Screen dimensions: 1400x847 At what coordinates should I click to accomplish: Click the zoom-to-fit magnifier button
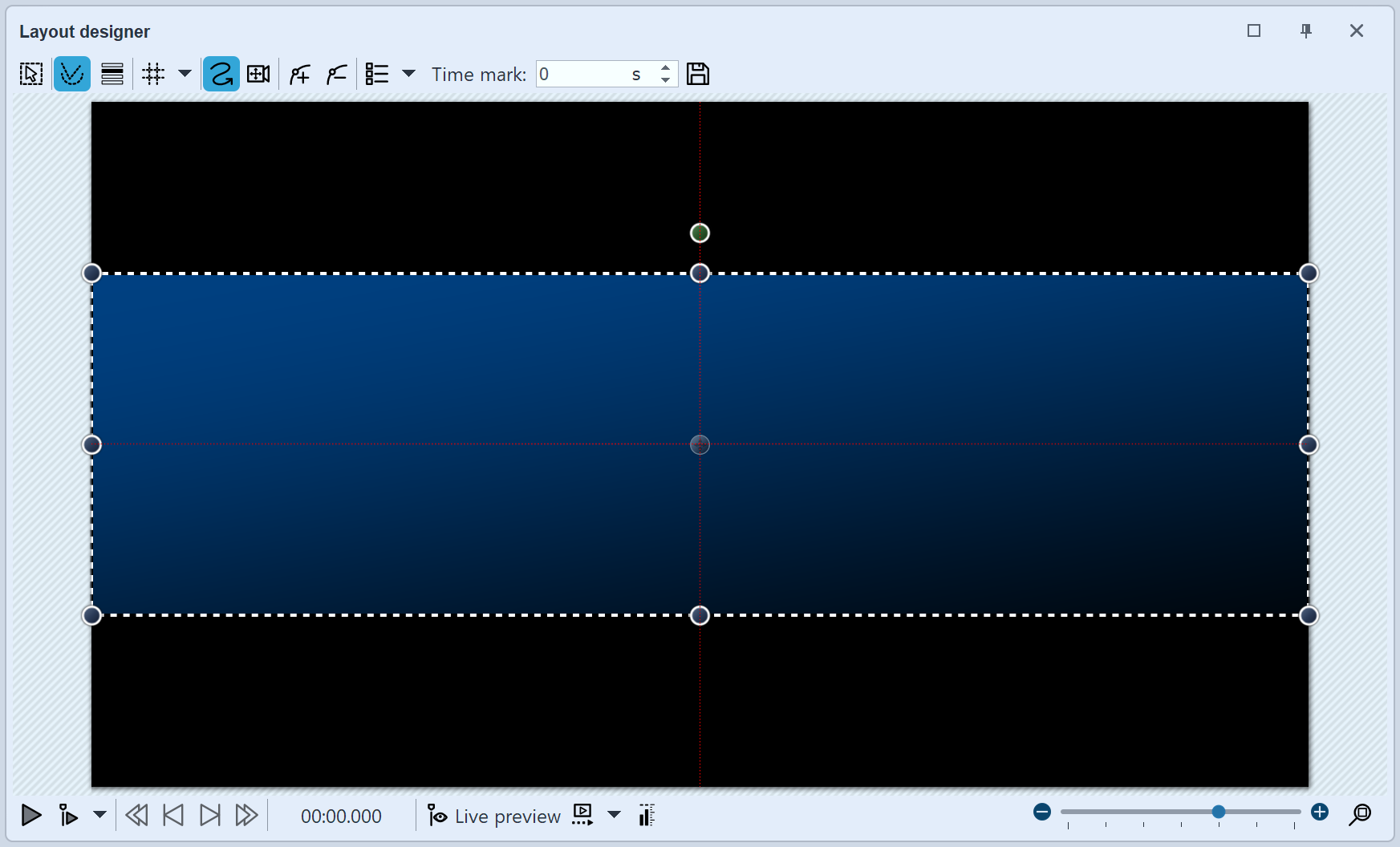[1361, 815]
